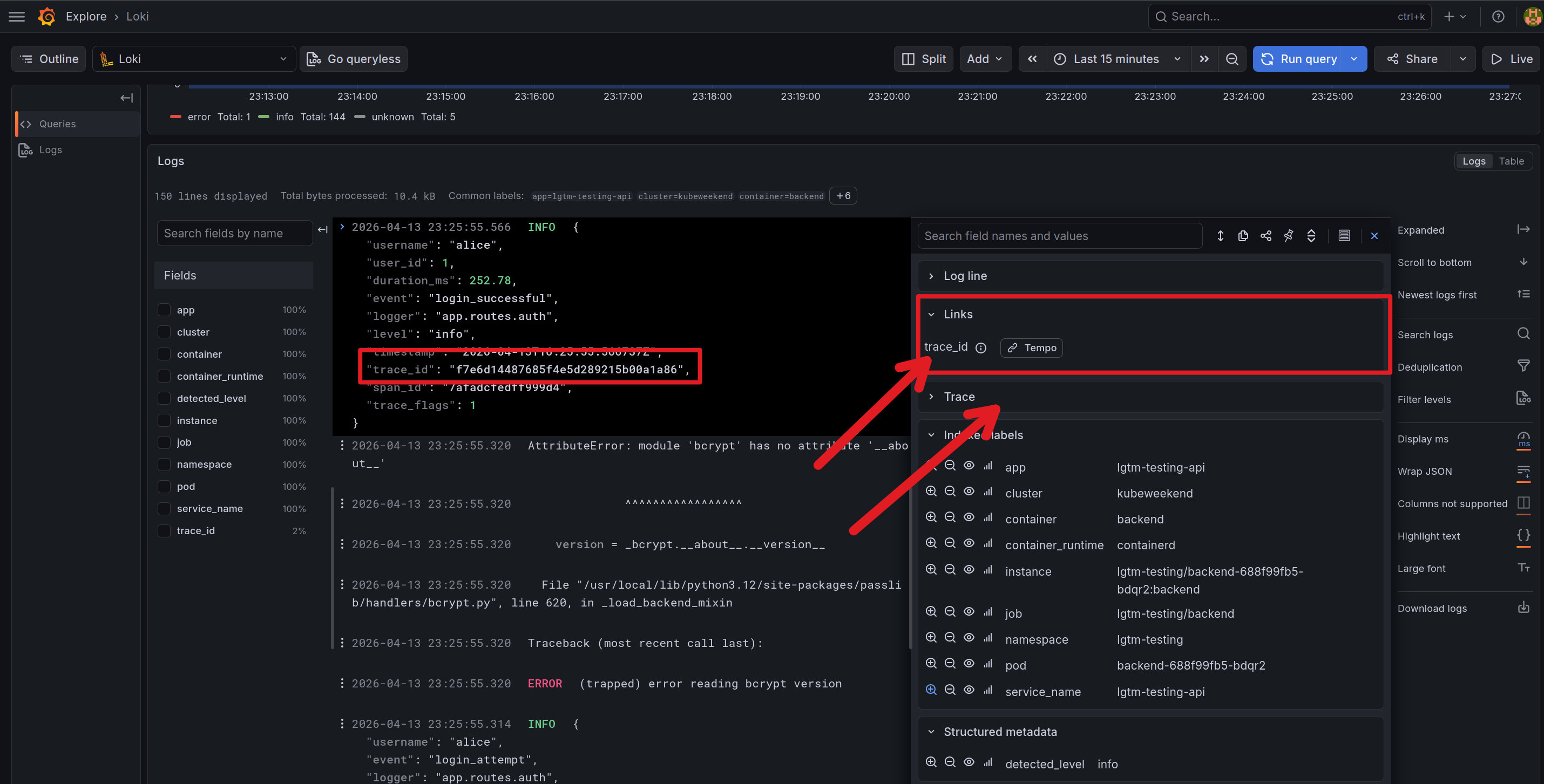This screenshot has width=1544, height=784.
Task: Click the Download logs icon
Action: 1523,608
